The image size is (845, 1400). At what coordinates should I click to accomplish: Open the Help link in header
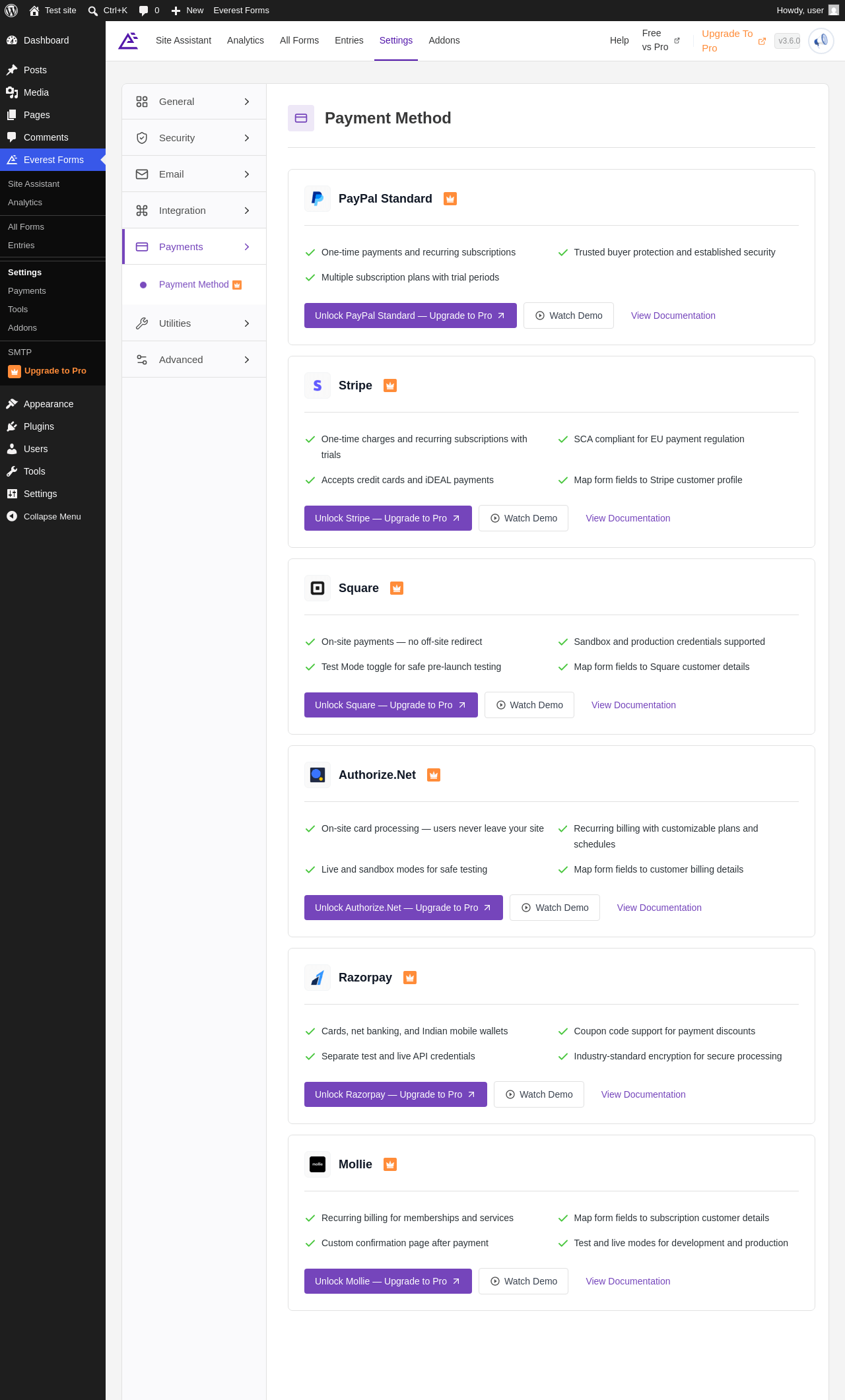coord(619,41)
